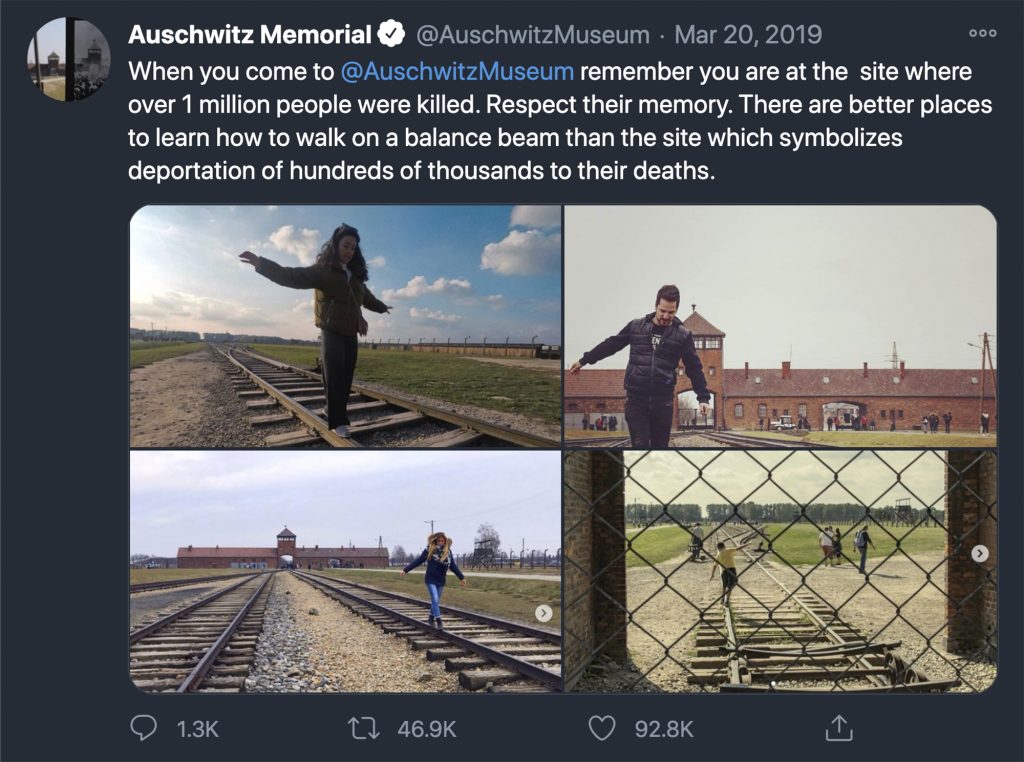Follow the @AuschwitzMuseum mention in tweet text

pos(457,71)
